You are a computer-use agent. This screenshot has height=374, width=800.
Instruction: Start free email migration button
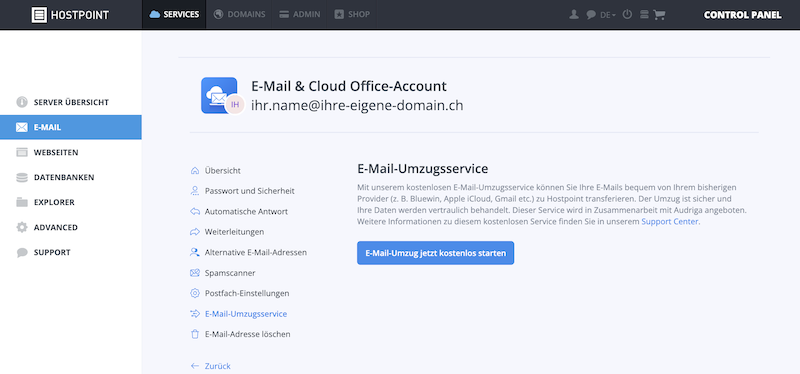tap(435, 253)
